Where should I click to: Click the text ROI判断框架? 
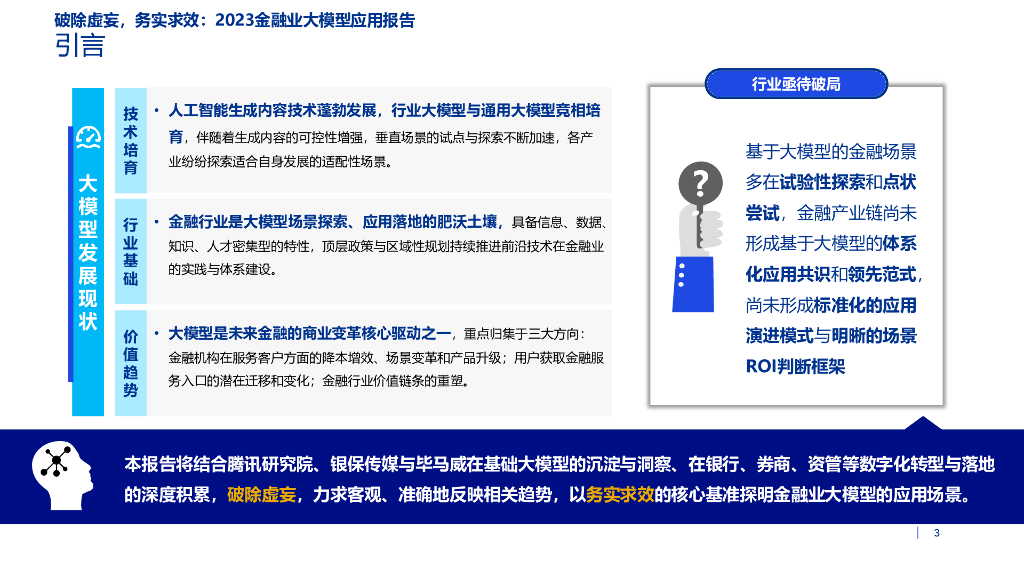point(795,366)
